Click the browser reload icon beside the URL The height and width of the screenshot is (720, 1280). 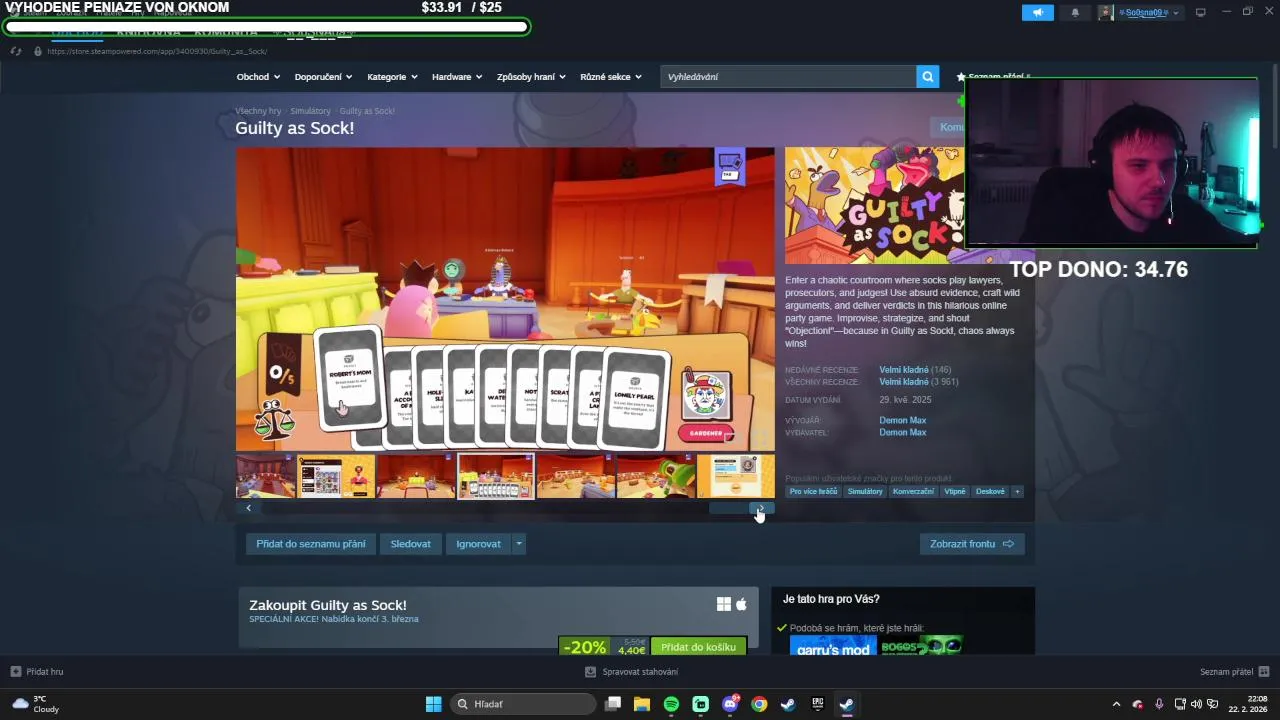point(16,51)
